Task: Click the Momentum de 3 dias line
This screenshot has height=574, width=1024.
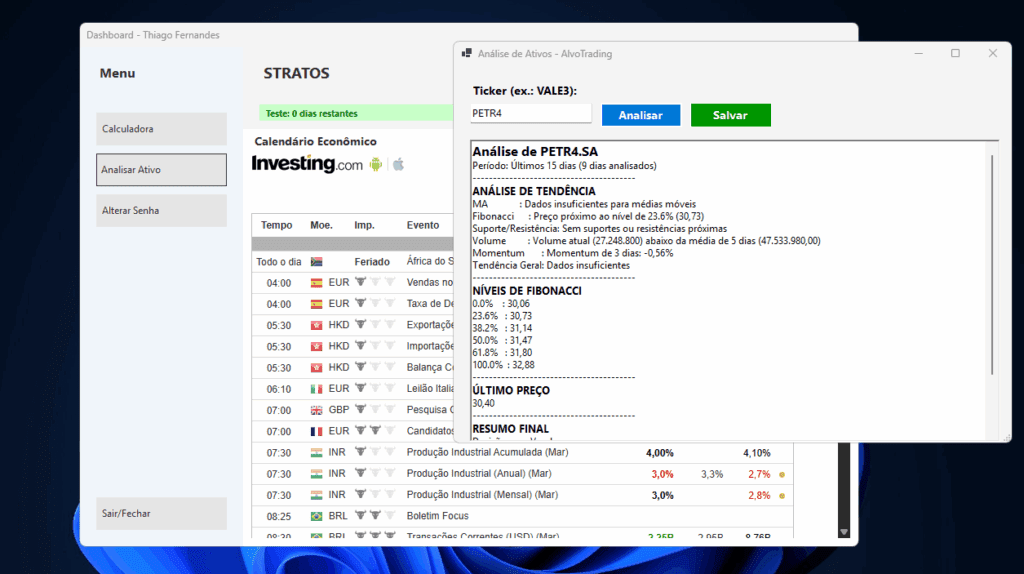Action: coord(573,253)
